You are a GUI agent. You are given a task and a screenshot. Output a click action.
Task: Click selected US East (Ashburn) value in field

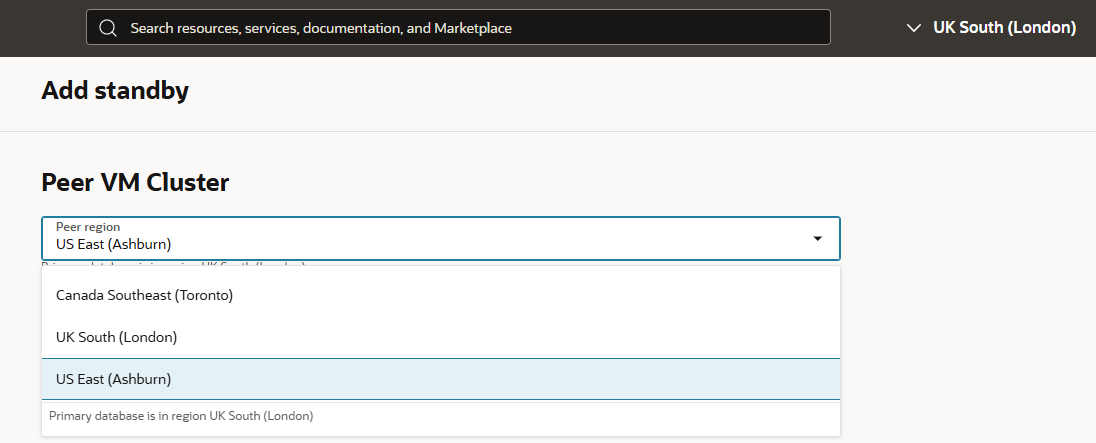tap(113, 244)
